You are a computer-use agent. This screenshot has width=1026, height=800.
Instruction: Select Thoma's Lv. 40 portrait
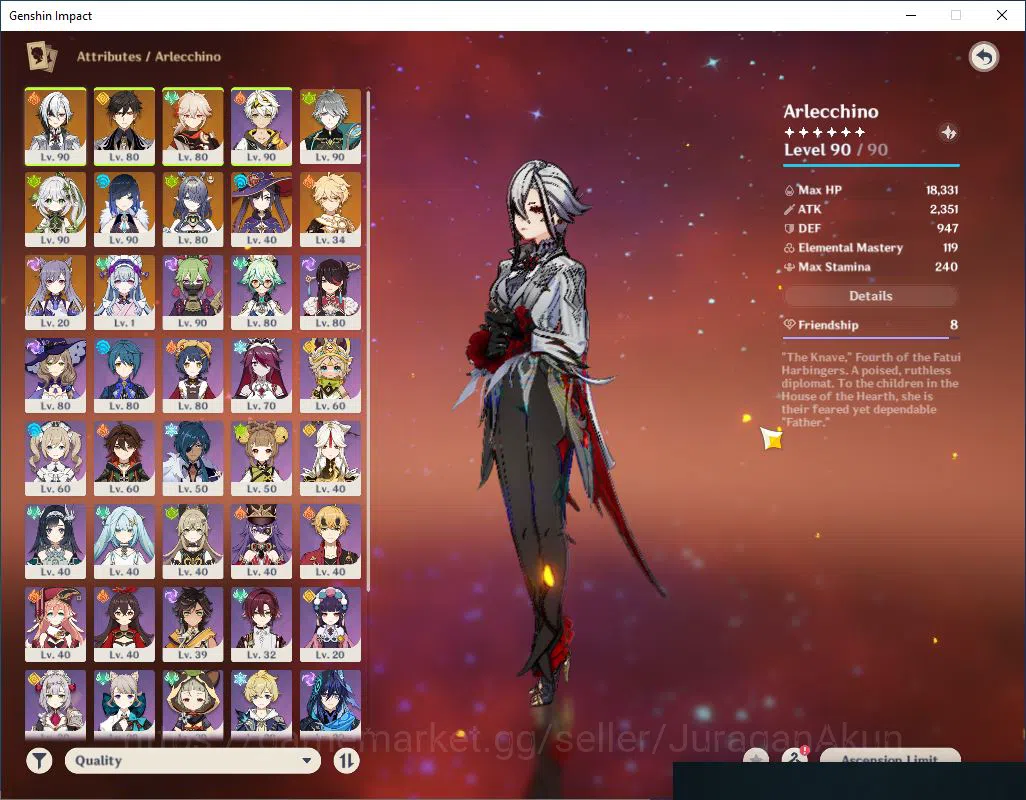[x=330, y=542]
